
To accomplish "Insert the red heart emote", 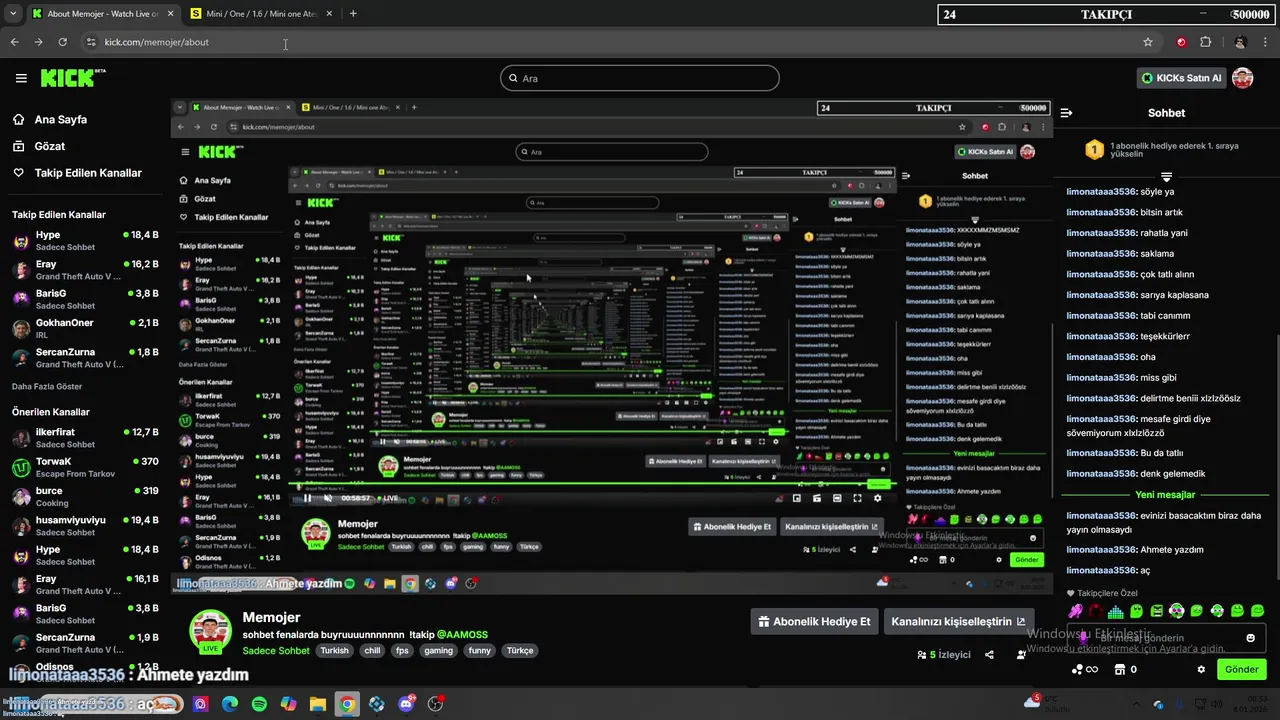I will (x=1096, y=611).
